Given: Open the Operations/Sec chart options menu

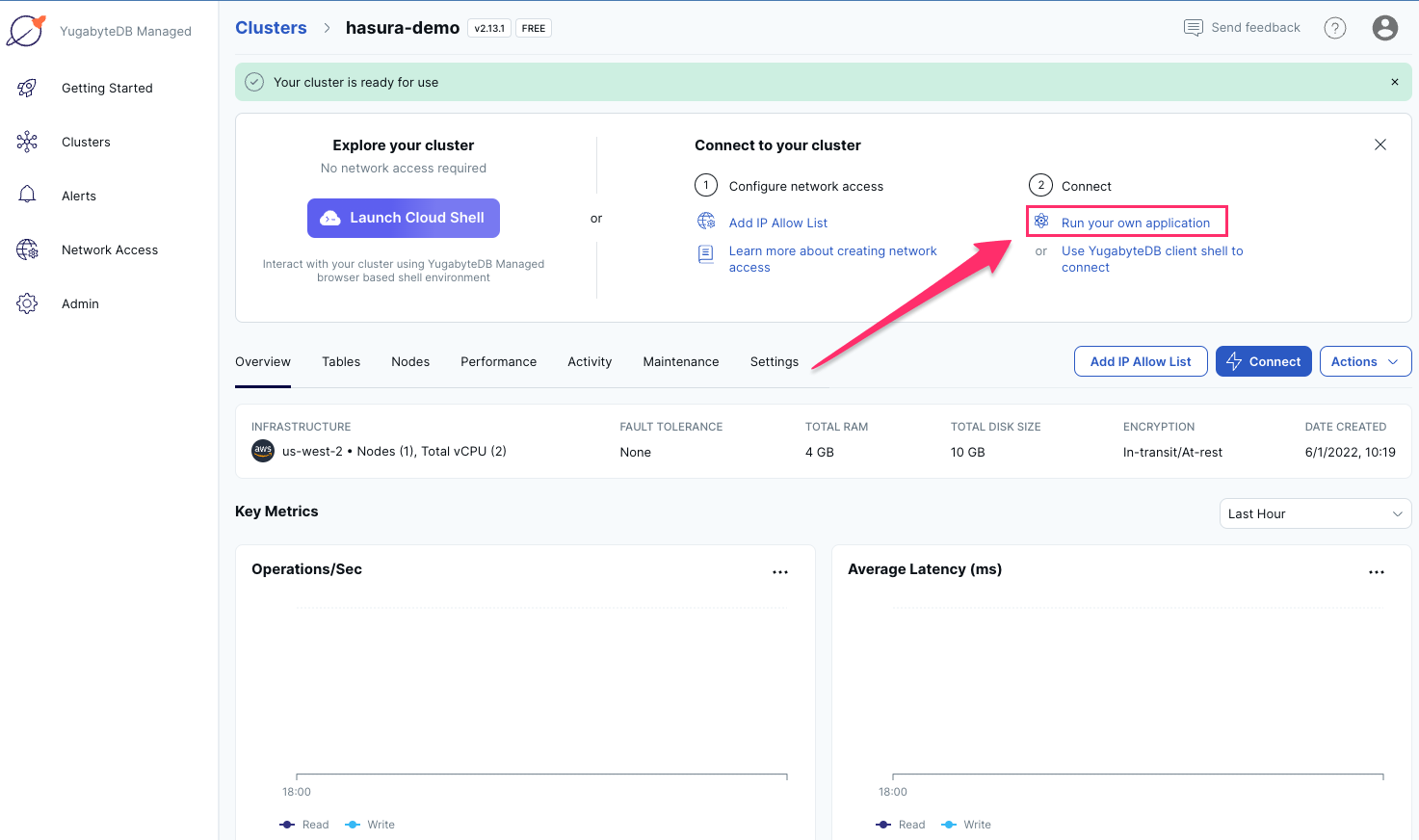Looking at the screenshot, I should click(x=780, y=571).
